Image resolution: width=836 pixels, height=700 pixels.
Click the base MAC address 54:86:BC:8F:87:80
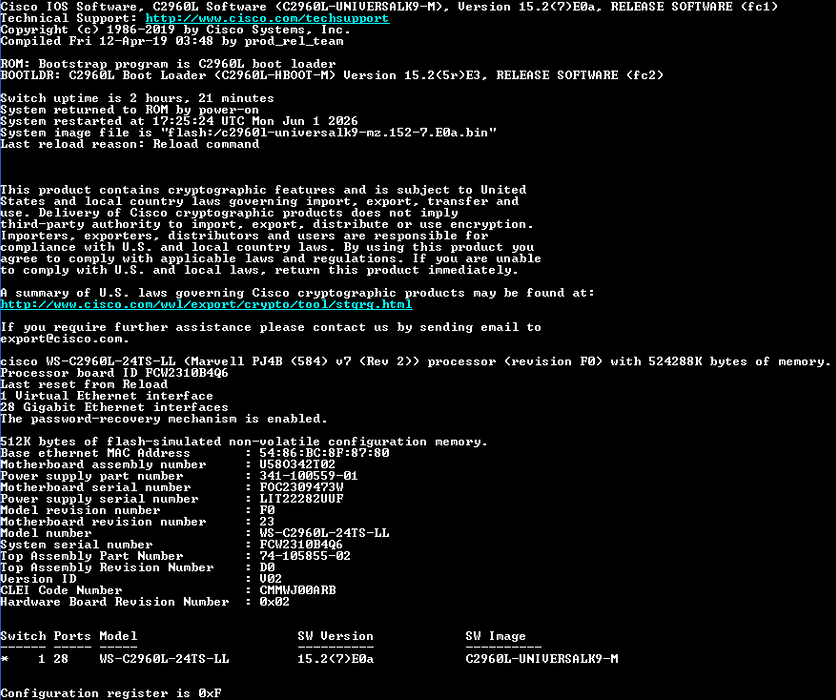[324, 453]
